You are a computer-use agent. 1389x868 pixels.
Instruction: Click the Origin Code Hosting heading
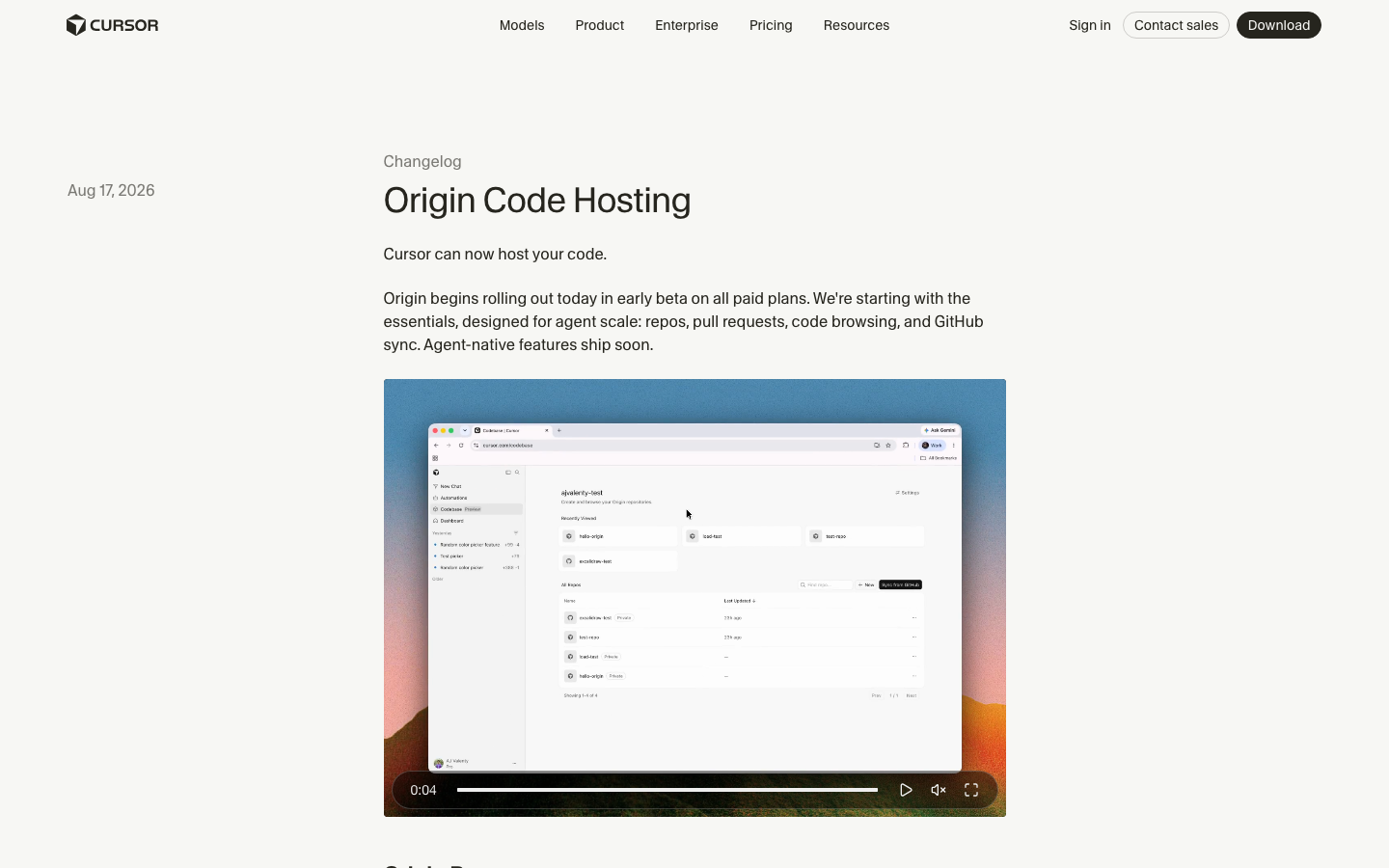pyautogui.click(x=537, y=201)
